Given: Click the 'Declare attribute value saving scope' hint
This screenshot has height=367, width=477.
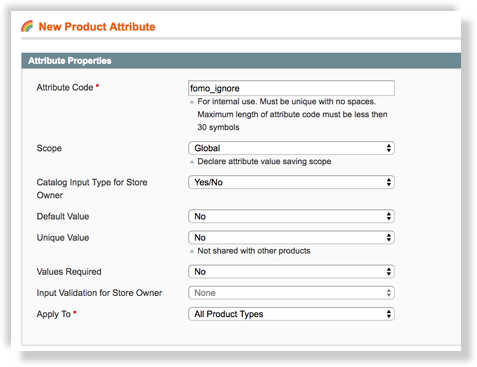Looking at the screenshot, I should tap(264, 161).
